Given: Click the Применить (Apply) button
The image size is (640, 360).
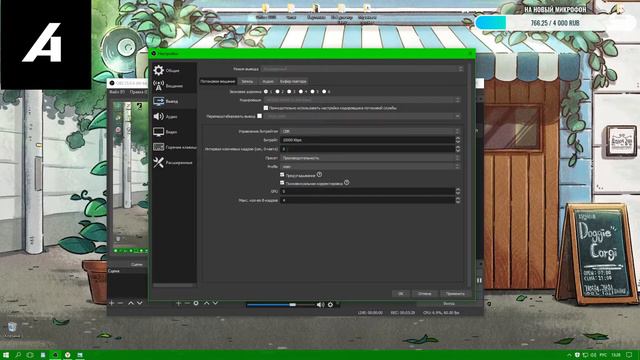Looking at the screenshot, I should click(455, 293).
